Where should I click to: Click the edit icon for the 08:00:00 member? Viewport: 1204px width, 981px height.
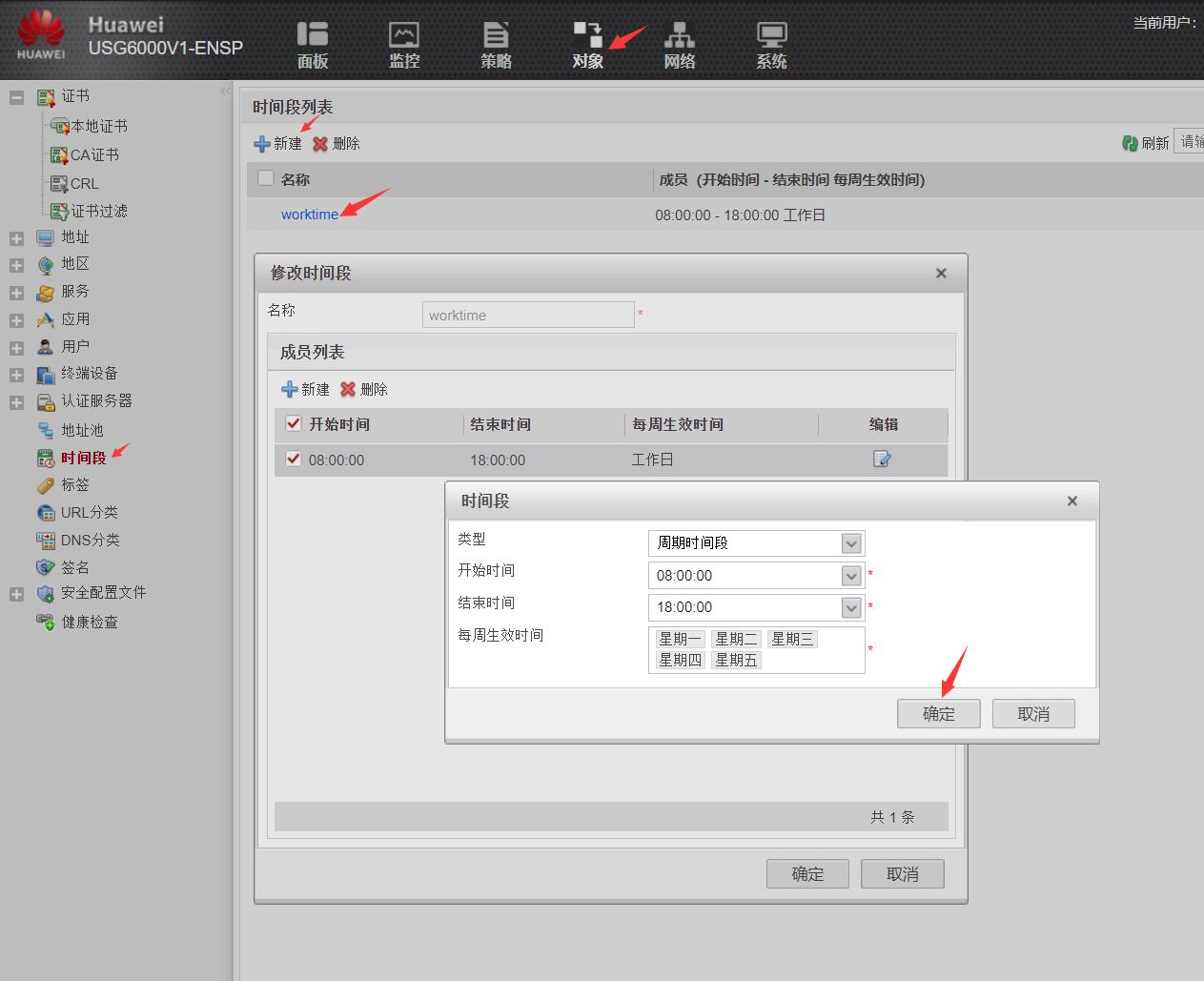tap(881, 460)
